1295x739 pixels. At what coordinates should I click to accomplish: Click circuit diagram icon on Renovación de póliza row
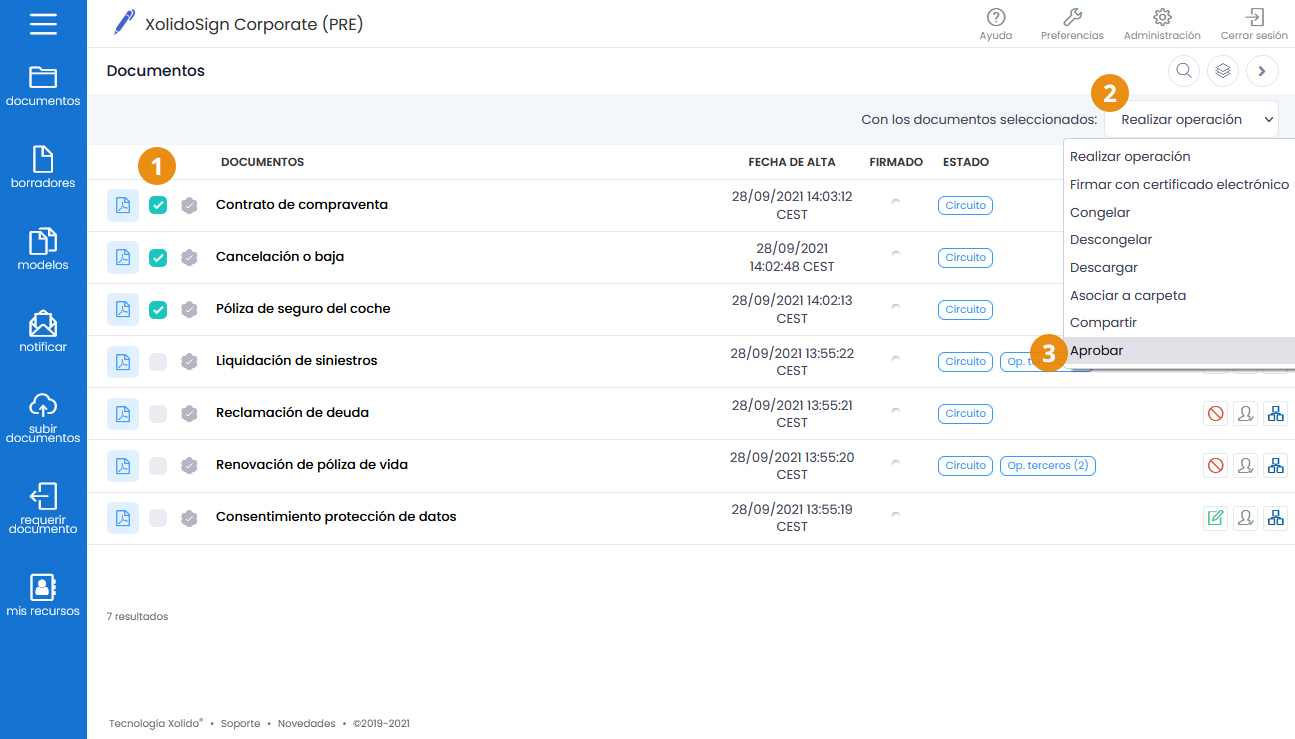tap(1275, 465)
